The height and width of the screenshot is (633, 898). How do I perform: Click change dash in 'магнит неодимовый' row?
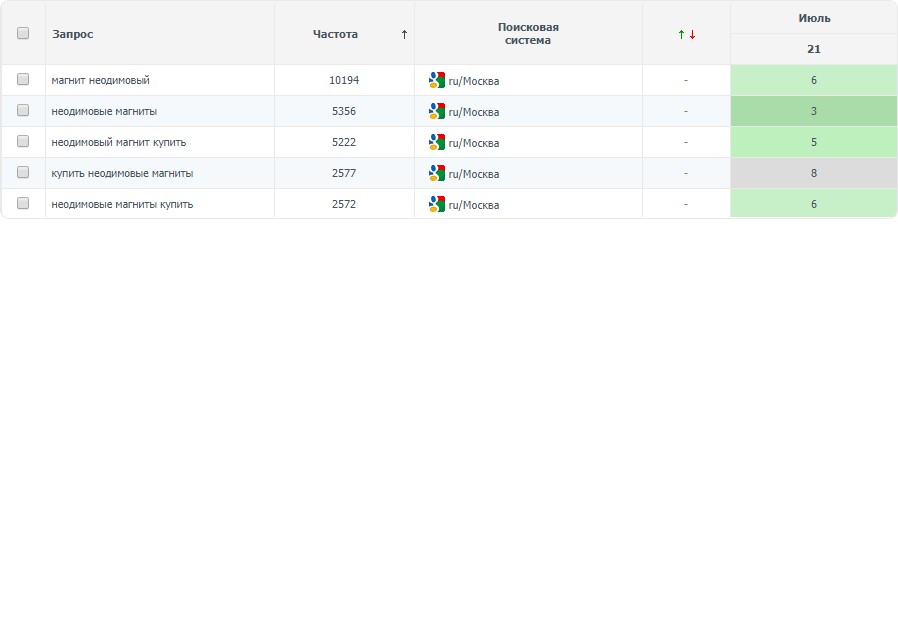click(x=686, y=80)
